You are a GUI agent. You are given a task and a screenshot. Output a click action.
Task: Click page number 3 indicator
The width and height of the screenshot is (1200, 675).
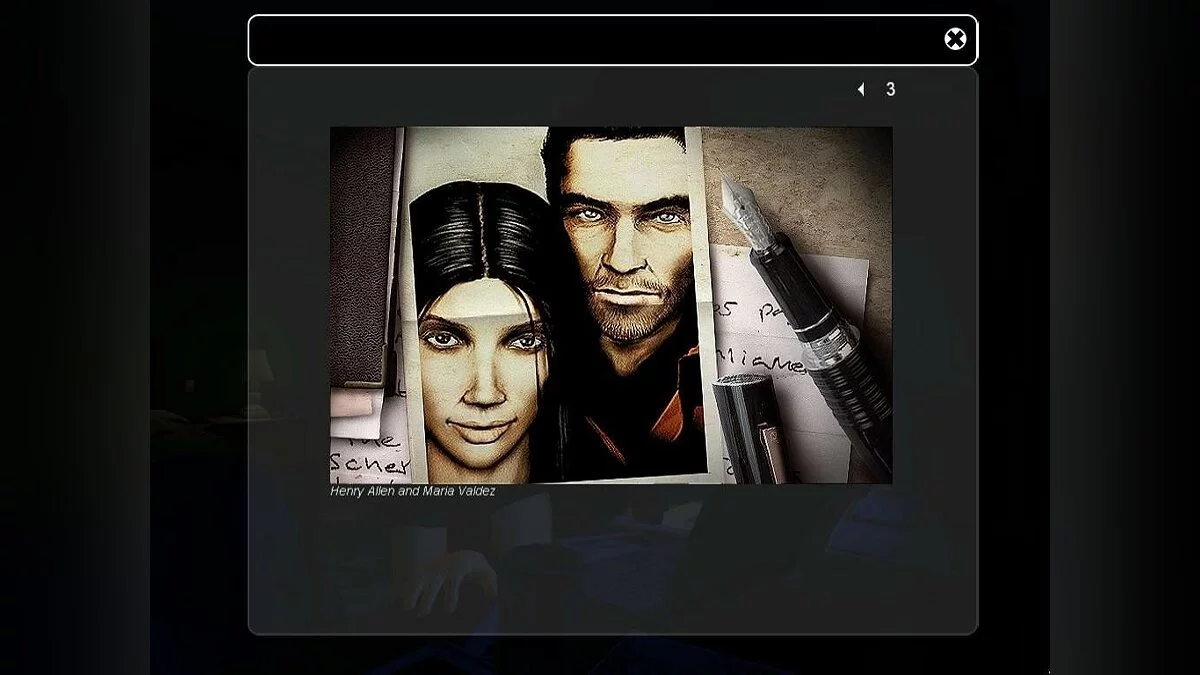[x=891, y=89]
